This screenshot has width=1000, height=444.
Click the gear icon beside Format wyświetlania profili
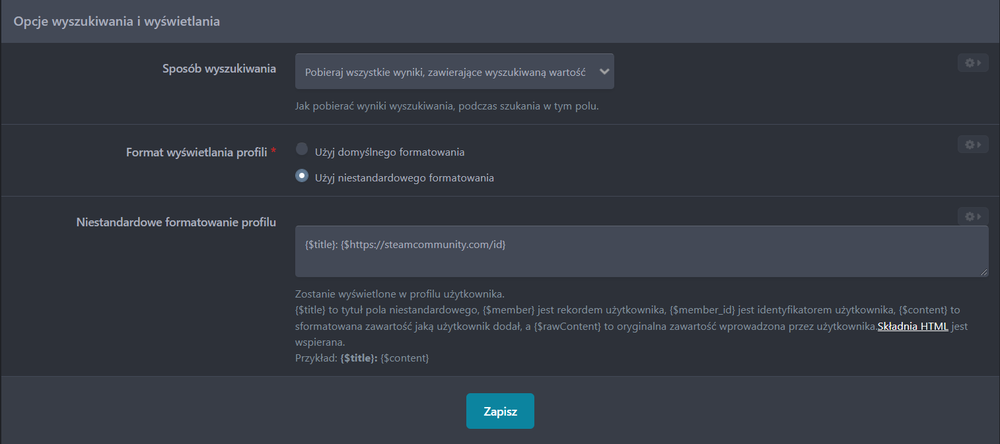(x=970, y=145)
